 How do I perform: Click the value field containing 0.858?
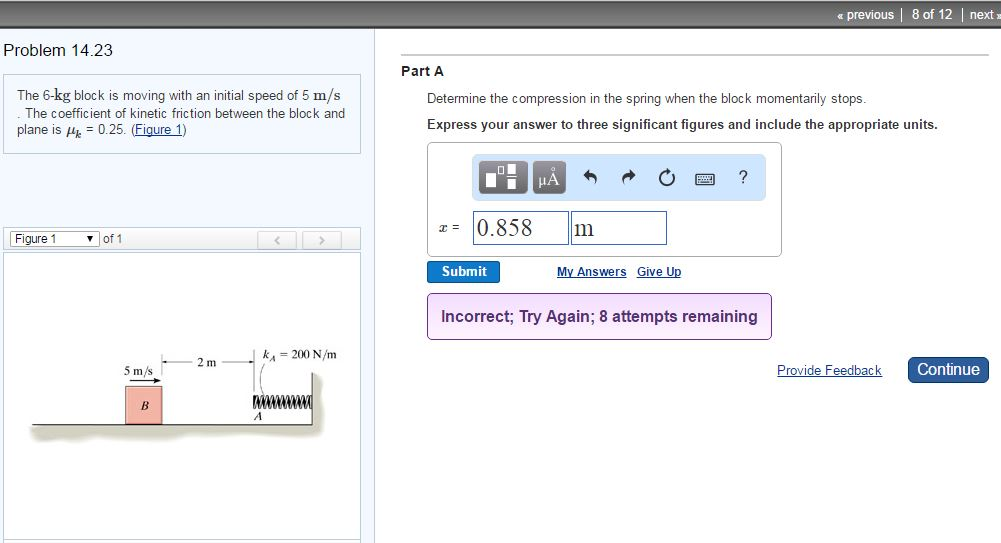click(x=519, y=228)
